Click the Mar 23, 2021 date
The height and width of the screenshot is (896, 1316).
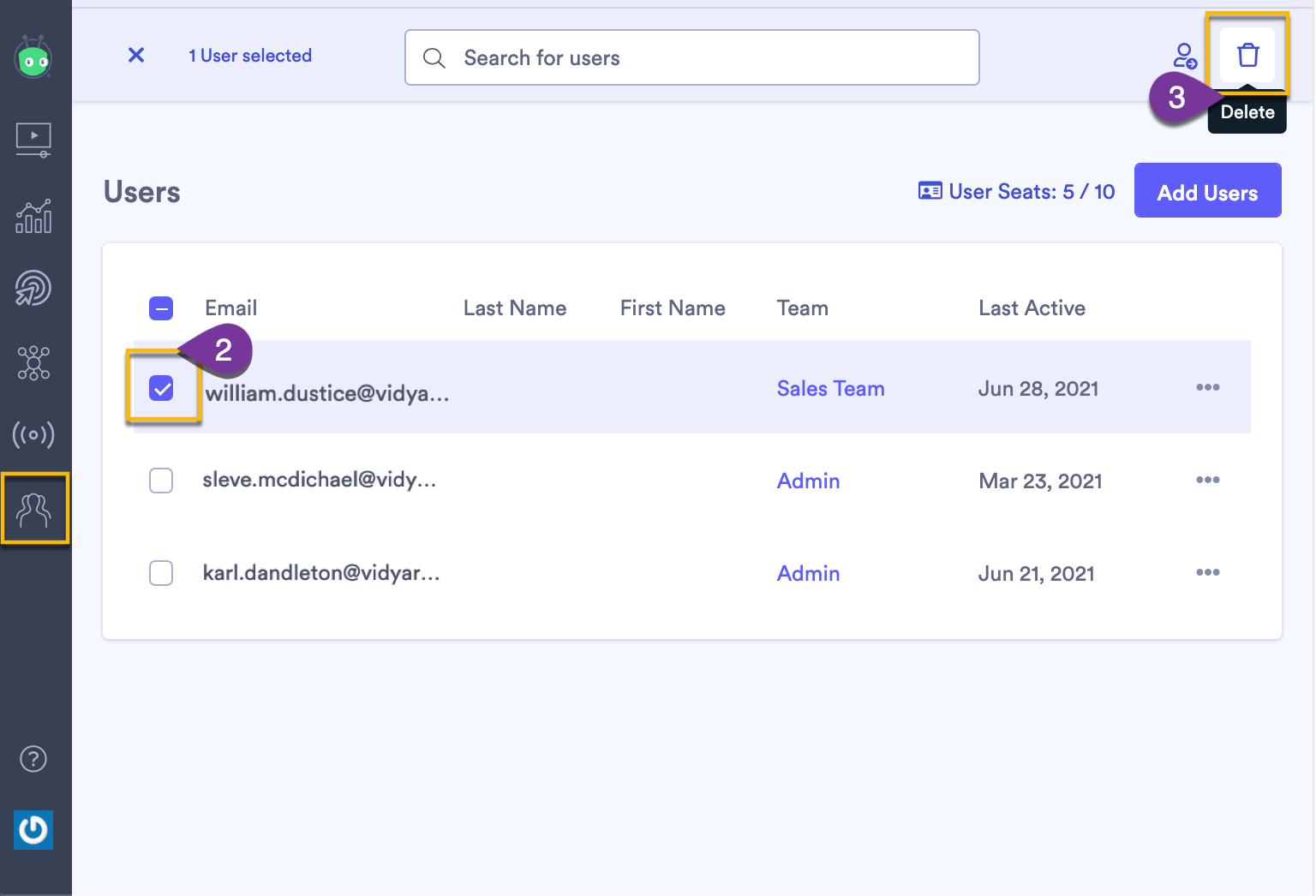1041,481
